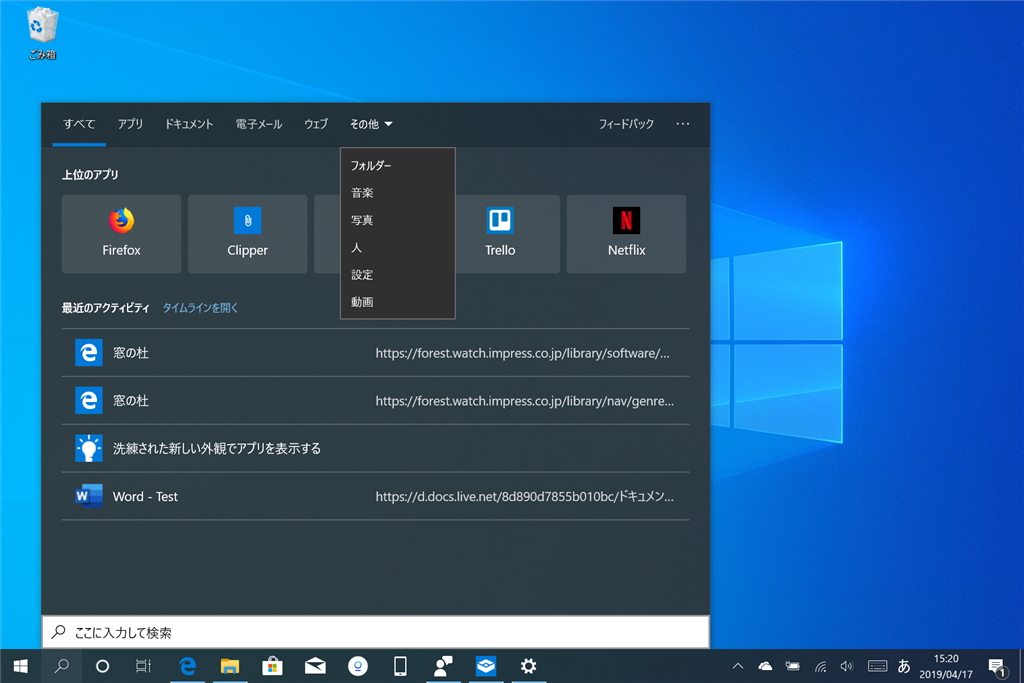Launch the Netflix app tile
1024x683 pixels.
click(x=626, y=234)
